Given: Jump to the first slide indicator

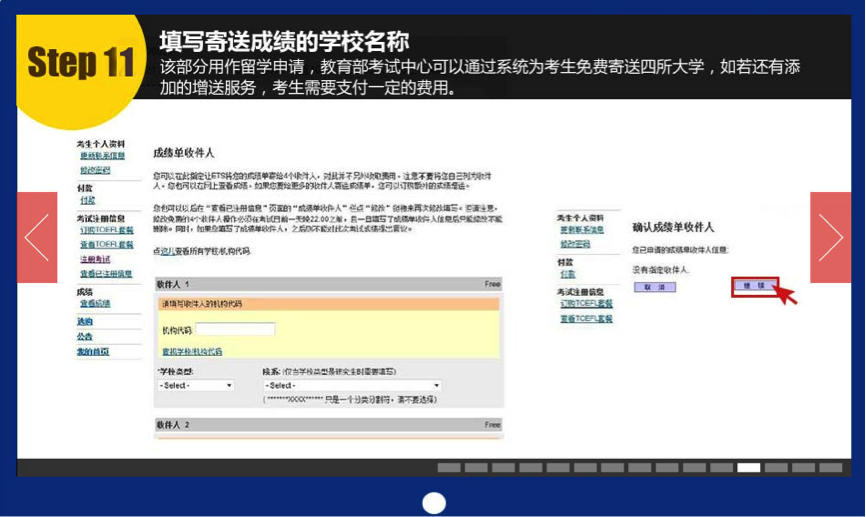Looking at the screenshot, I should pyautogui.click(x=449, y=468).
